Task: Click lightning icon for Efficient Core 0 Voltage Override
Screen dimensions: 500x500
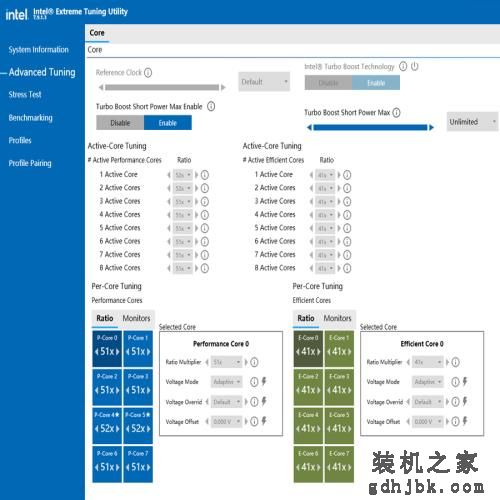Action: pyautogui.click(x=465, y=401)
